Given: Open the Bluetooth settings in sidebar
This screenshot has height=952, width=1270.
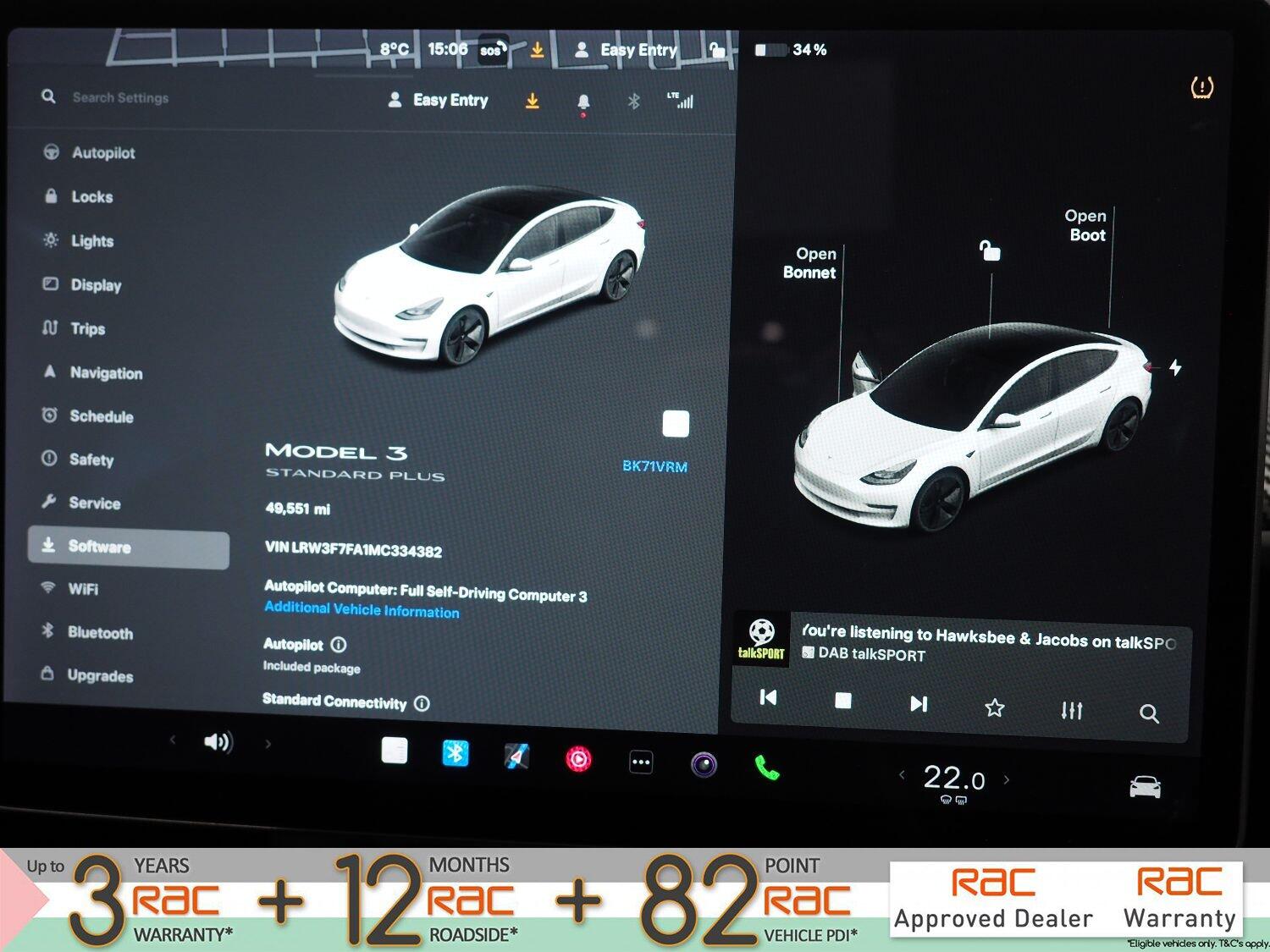Looking at the screenshot, I should (100, 633).
